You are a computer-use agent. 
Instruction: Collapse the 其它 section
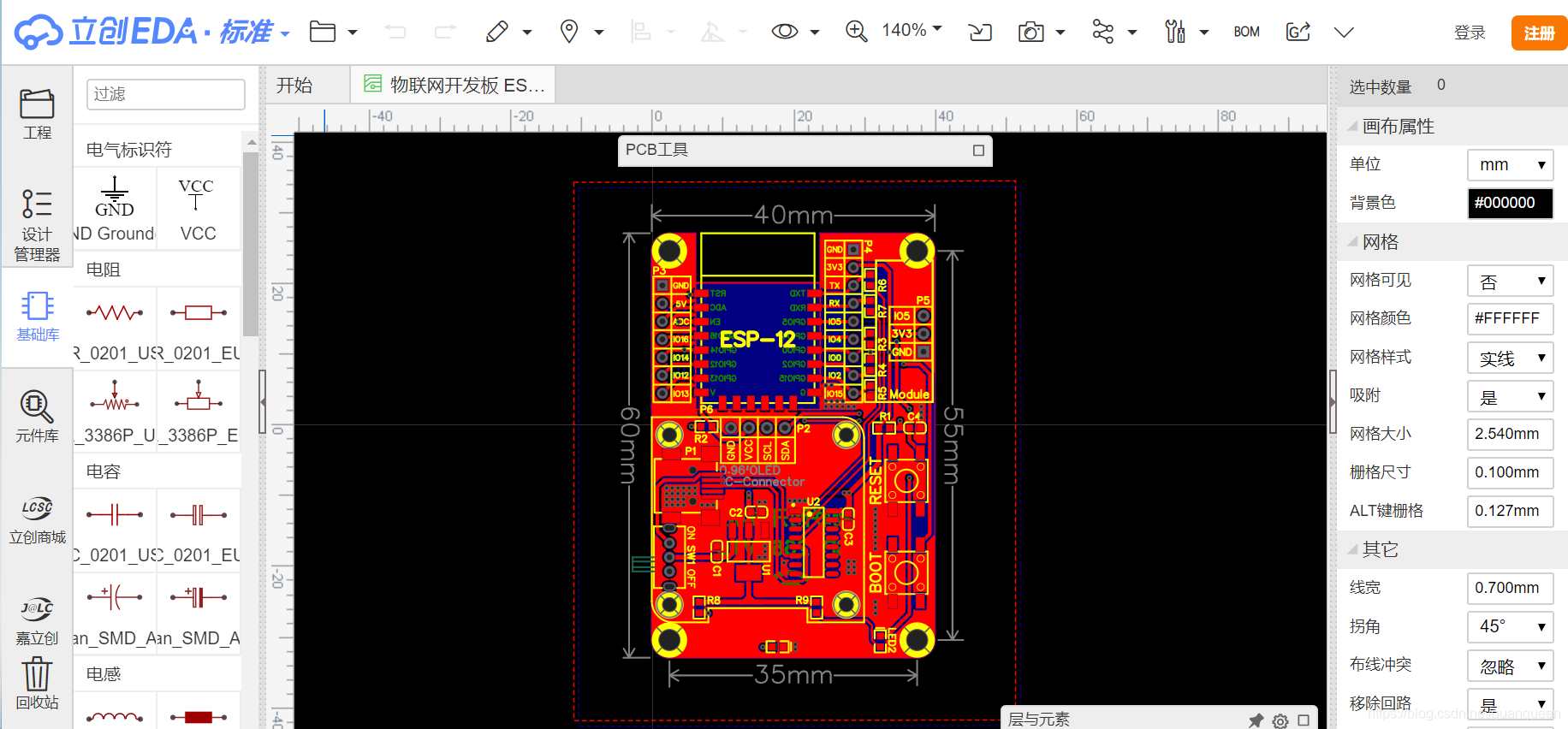1353,549
